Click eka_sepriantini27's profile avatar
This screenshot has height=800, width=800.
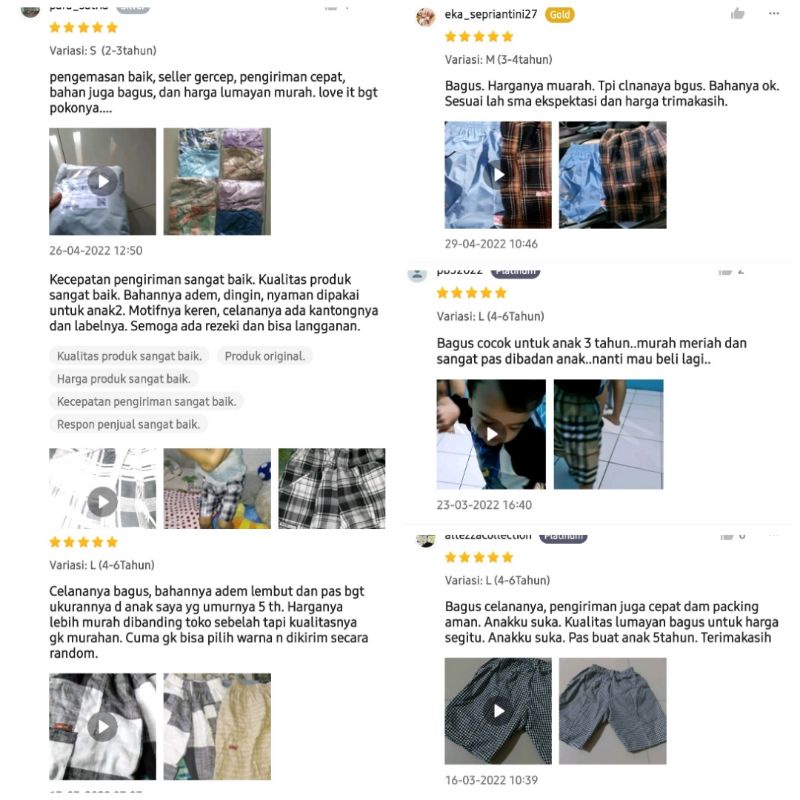click(x=426, y=17)
